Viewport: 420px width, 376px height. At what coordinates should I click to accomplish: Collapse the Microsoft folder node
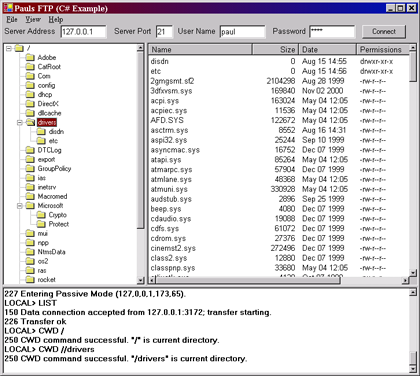(x=20, y=206)
